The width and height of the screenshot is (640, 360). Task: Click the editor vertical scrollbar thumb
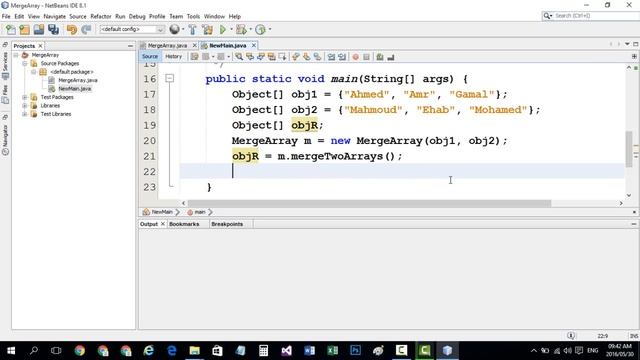(629, 149)
